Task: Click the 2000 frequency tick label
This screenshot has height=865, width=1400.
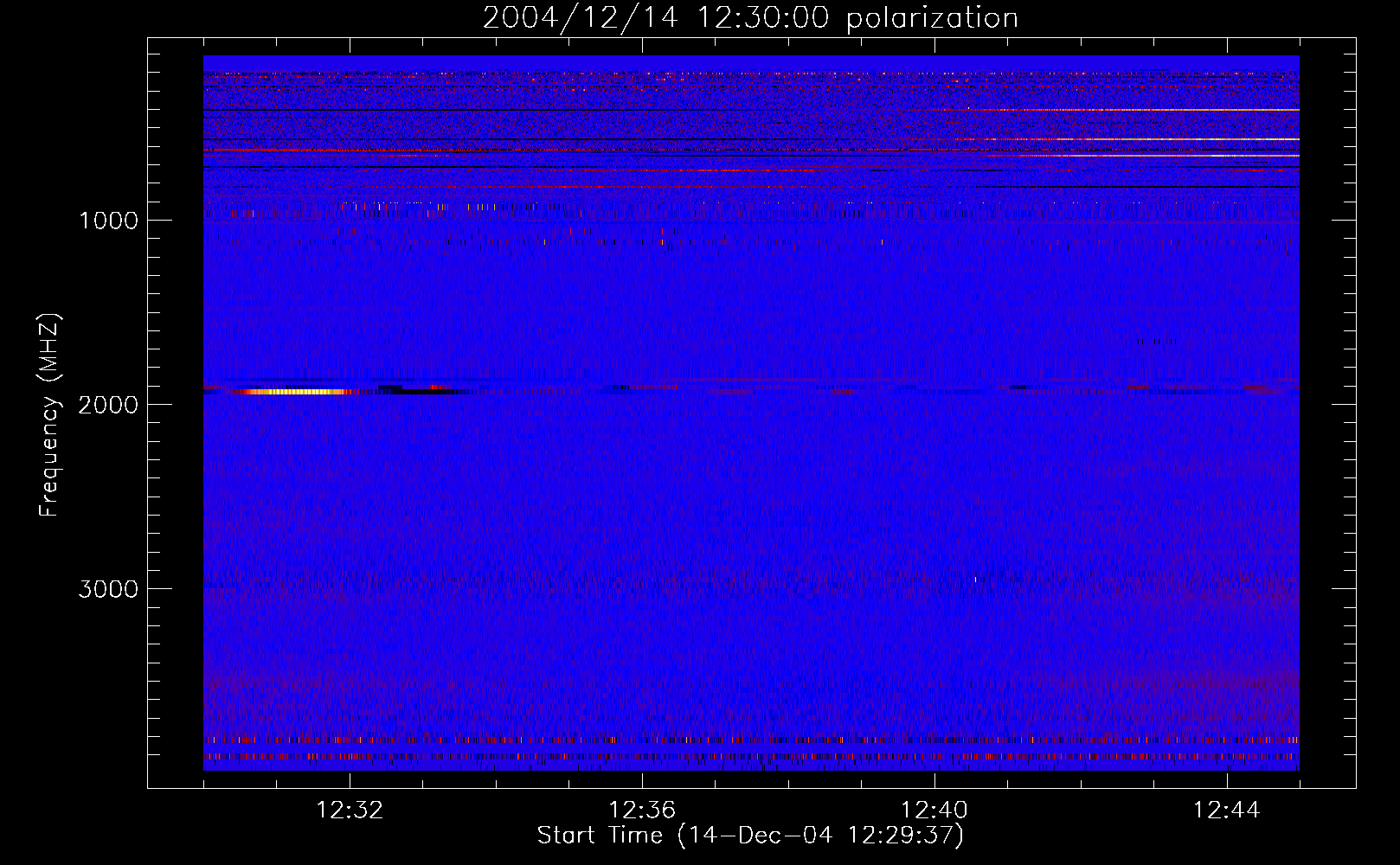Action: pos(108,405)
